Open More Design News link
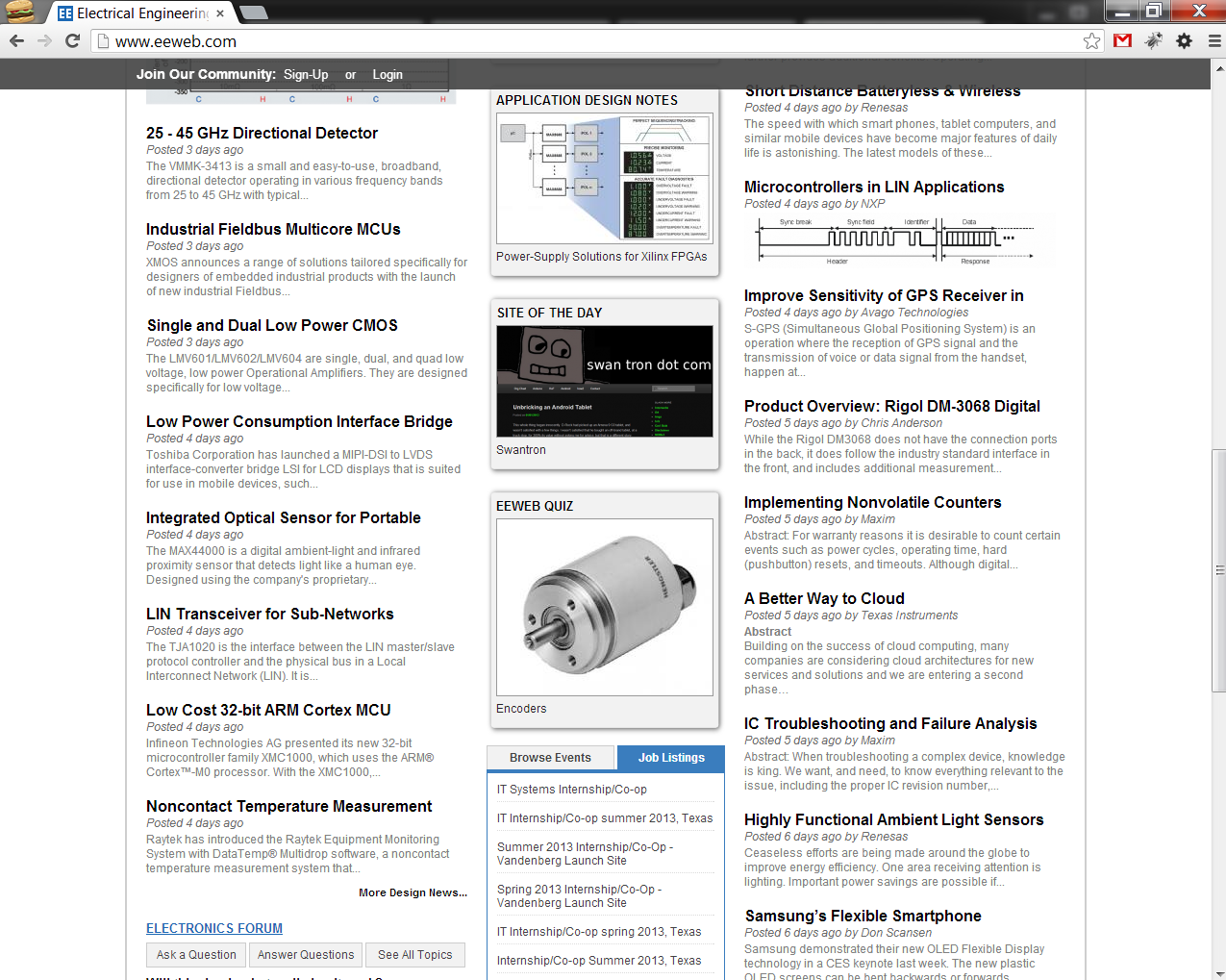The height and width of the screenshot is (980, 1226). 413,892
